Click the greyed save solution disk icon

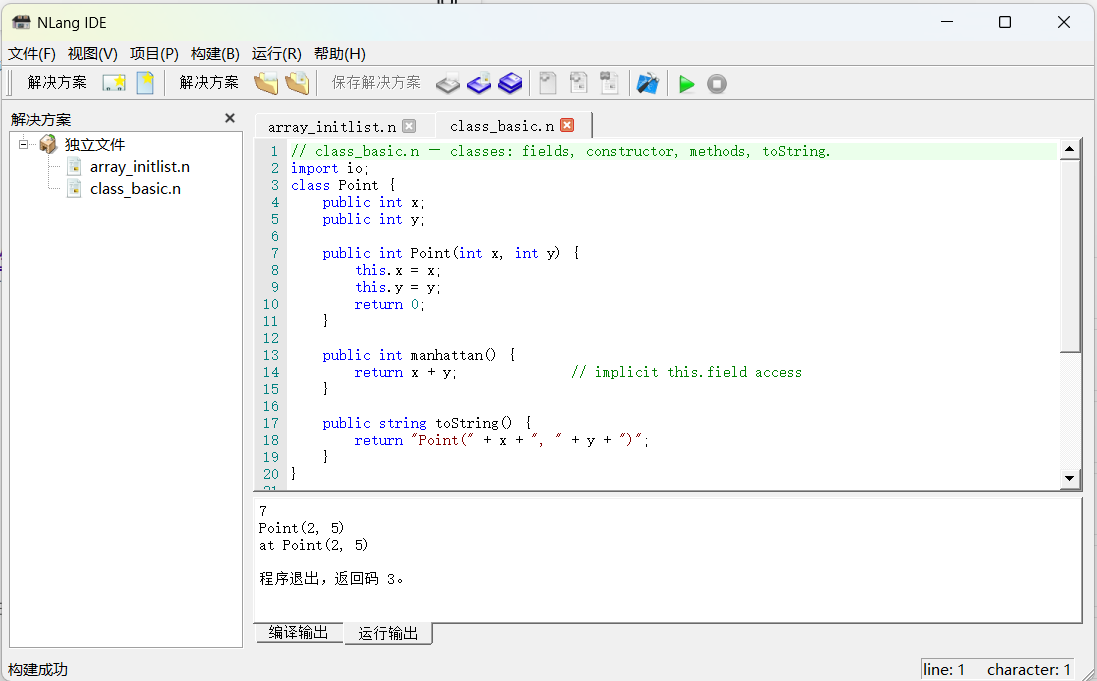tap(448, 83)
